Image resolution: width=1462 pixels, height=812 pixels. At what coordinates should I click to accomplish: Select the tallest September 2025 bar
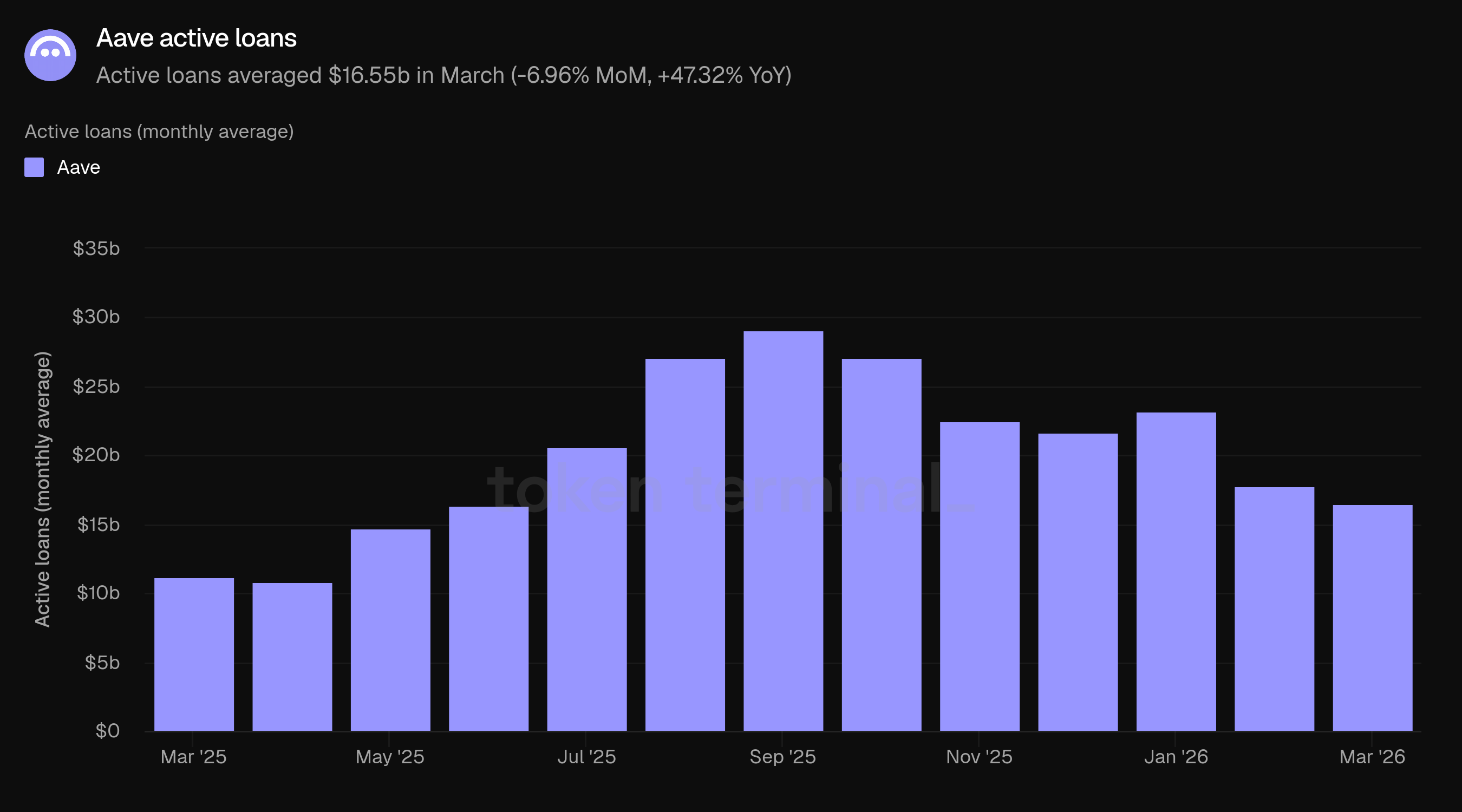782,531
